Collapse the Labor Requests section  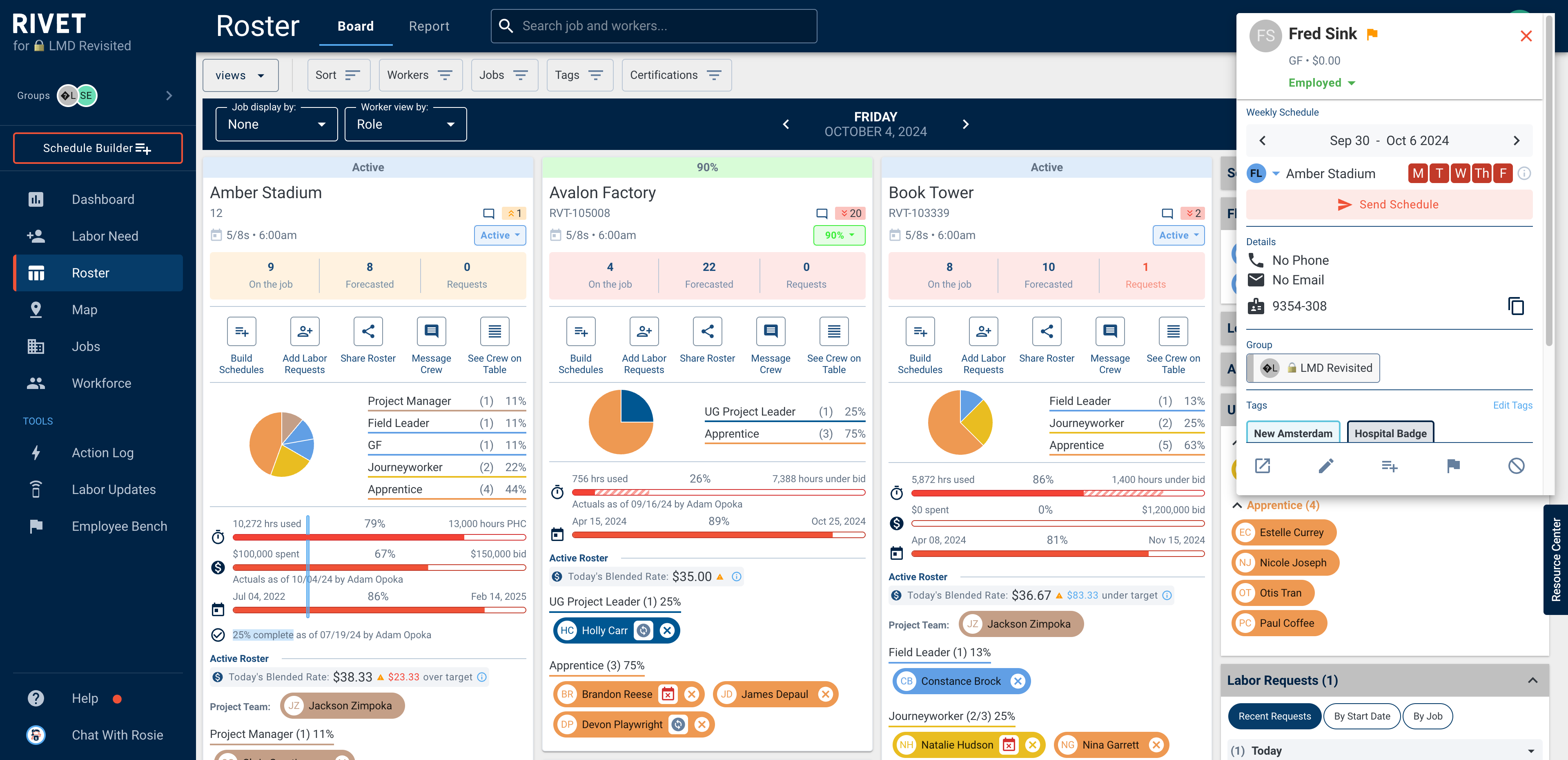[x=1533, y=680]
